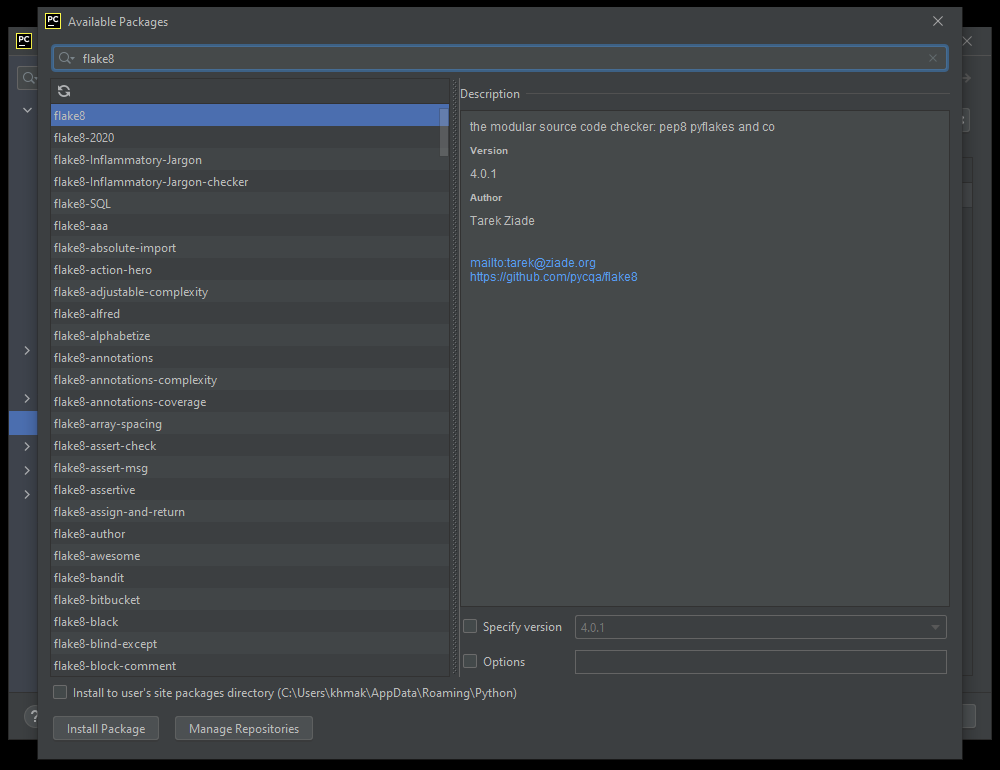The height and width of the screenshot is (770, 1000).
Task: Click inside the Options input field
Action: [760, 661]
